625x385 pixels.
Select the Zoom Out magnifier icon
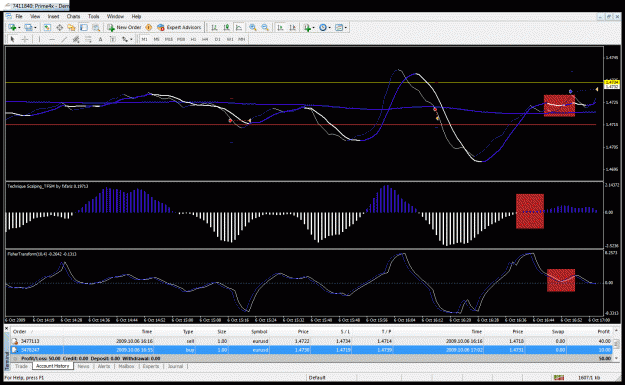tap(265, 28)
